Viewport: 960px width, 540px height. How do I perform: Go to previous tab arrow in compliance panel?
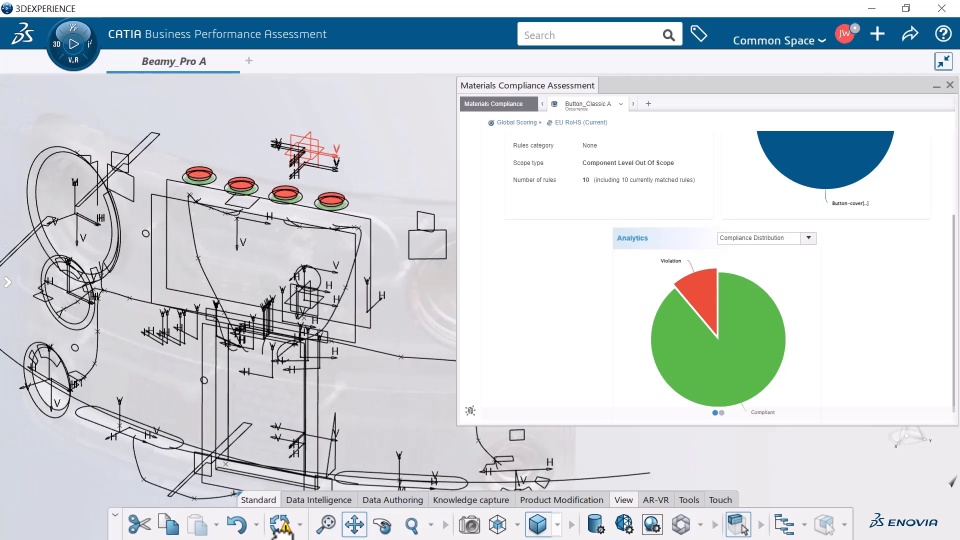[542, 104]
